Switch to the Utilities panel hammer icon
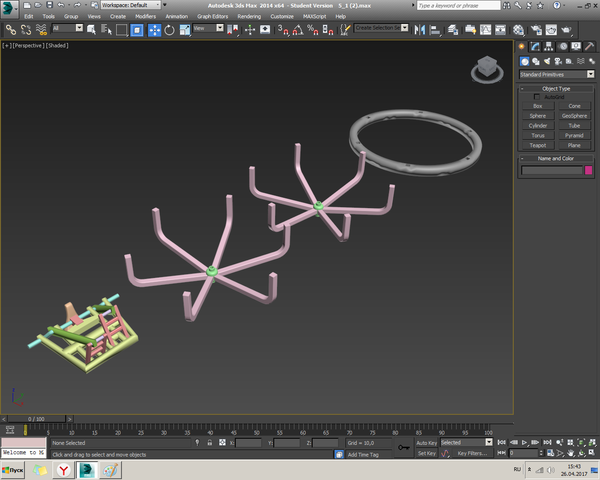Image resolution: width=600 pixels, height=480 pixels. [x=588, y=46]
